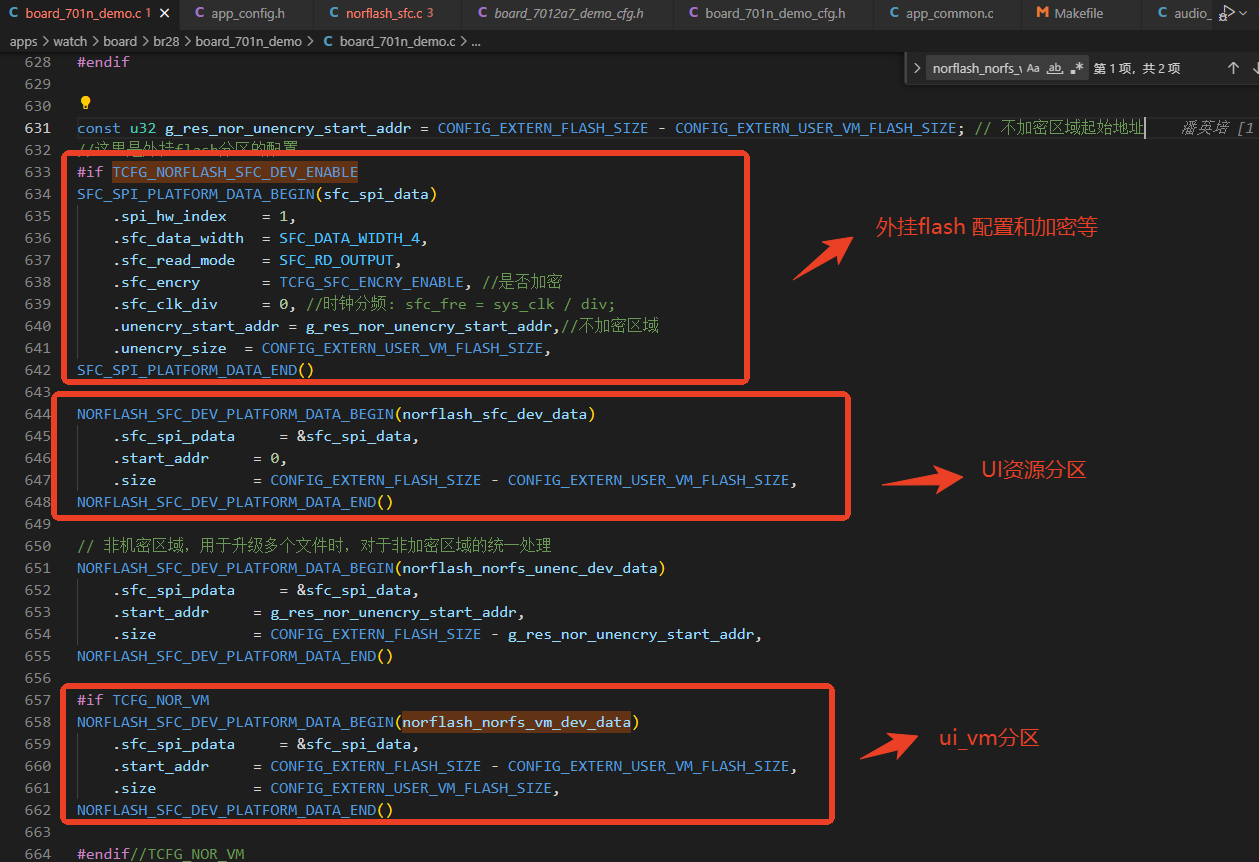Open the app_common.c tab
Image resolution: width=1259 pixels, height=862 pixels.
pos(949,13)
